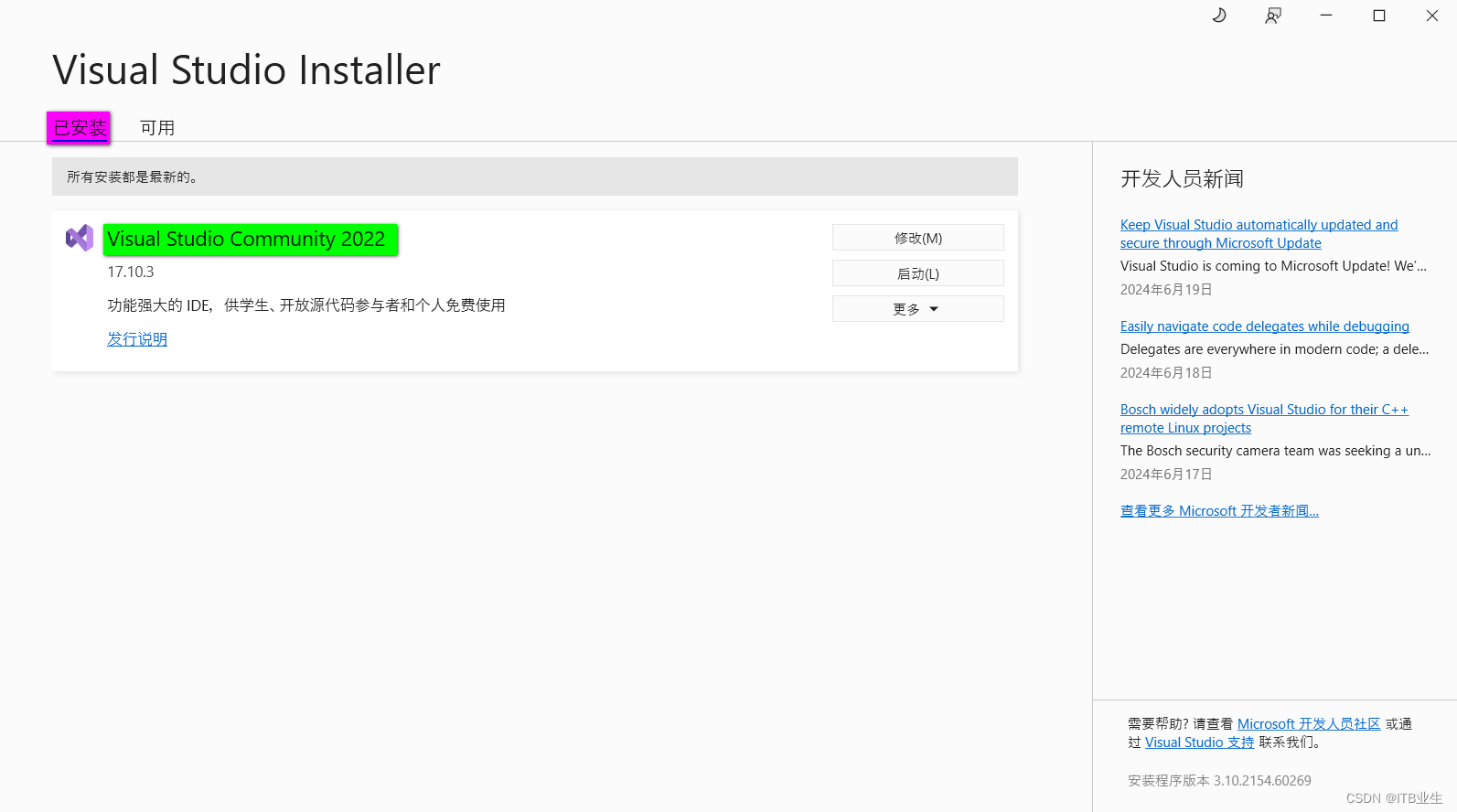This screenshot has height=812, width=1457.
Task: Open the 发行说明 link
Action: 137,339
